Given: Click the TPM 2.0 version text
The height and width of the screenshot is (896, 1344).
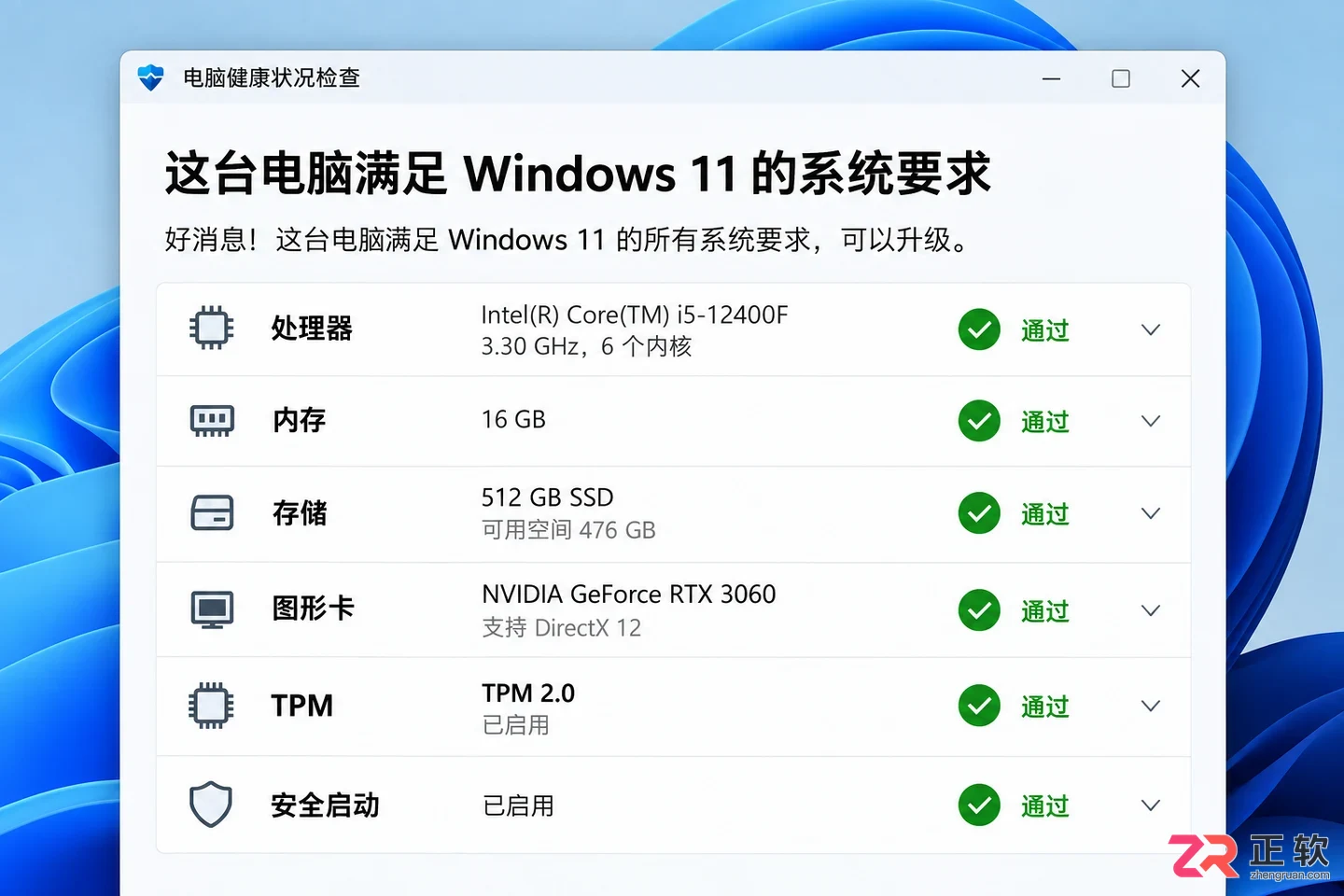Looking at the screenshot, I should coord(528,693).
